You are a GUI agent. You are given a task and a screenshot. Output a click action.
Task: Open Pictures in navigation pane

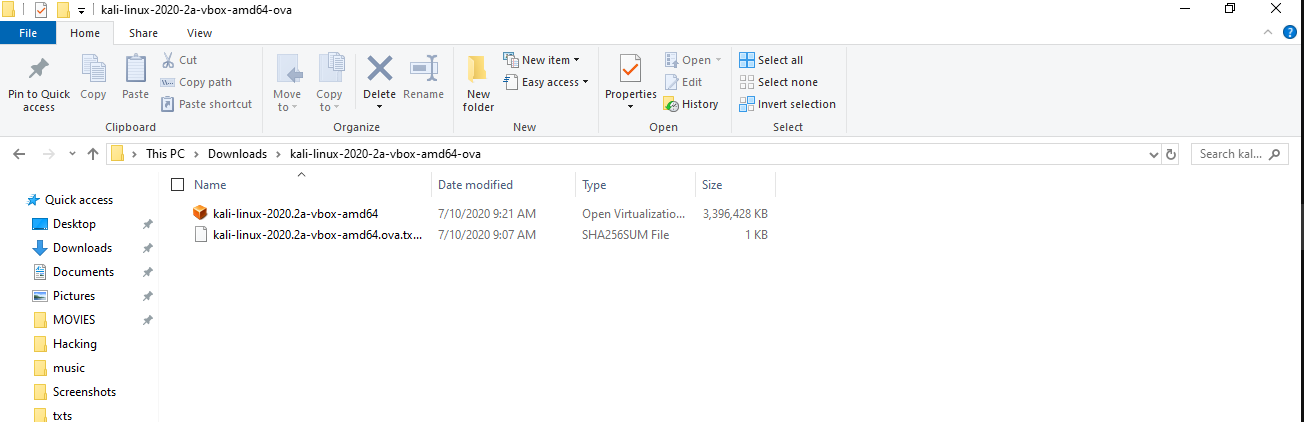point(74,296)
